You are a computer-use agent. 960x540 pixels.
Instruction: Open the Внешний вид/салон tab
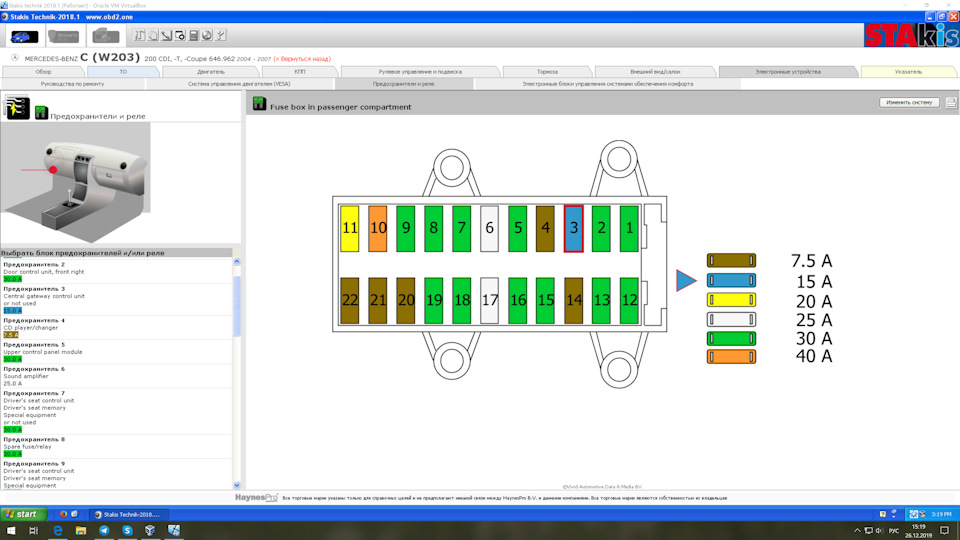coord(655,72)
